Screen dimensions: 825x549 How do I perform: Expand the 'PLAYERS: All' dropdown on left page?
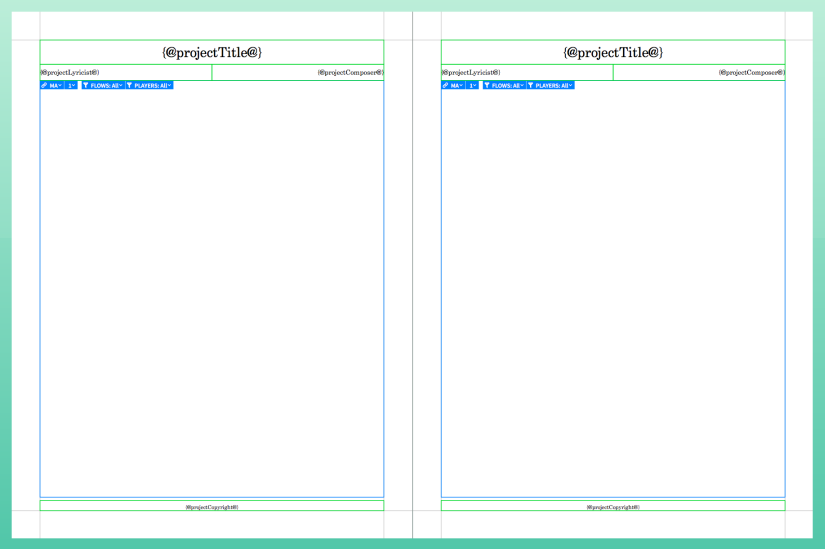(153, 86)
